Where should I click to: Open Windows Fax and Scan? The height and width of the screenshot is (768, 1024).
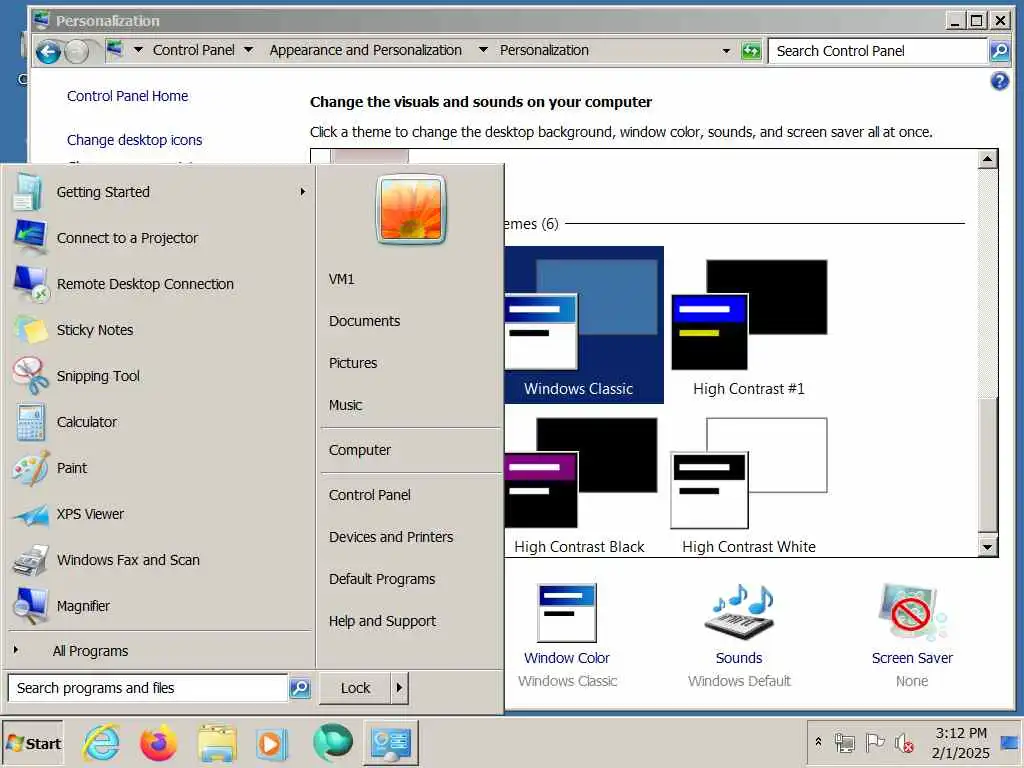(159, 560)
